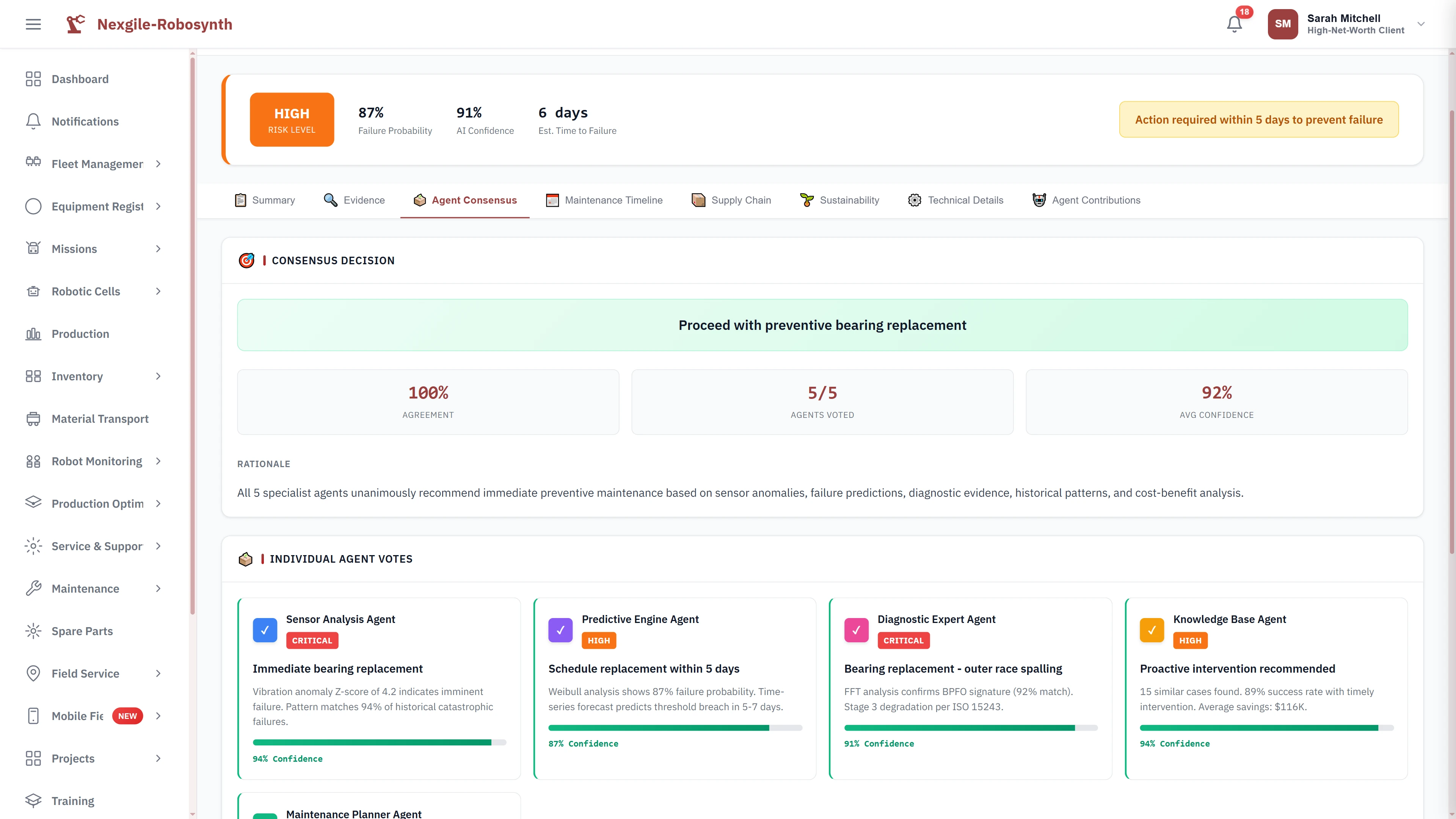Open the hamburger menu icon
Viewport: 1456px width, 819px height.
coord(33,24)
